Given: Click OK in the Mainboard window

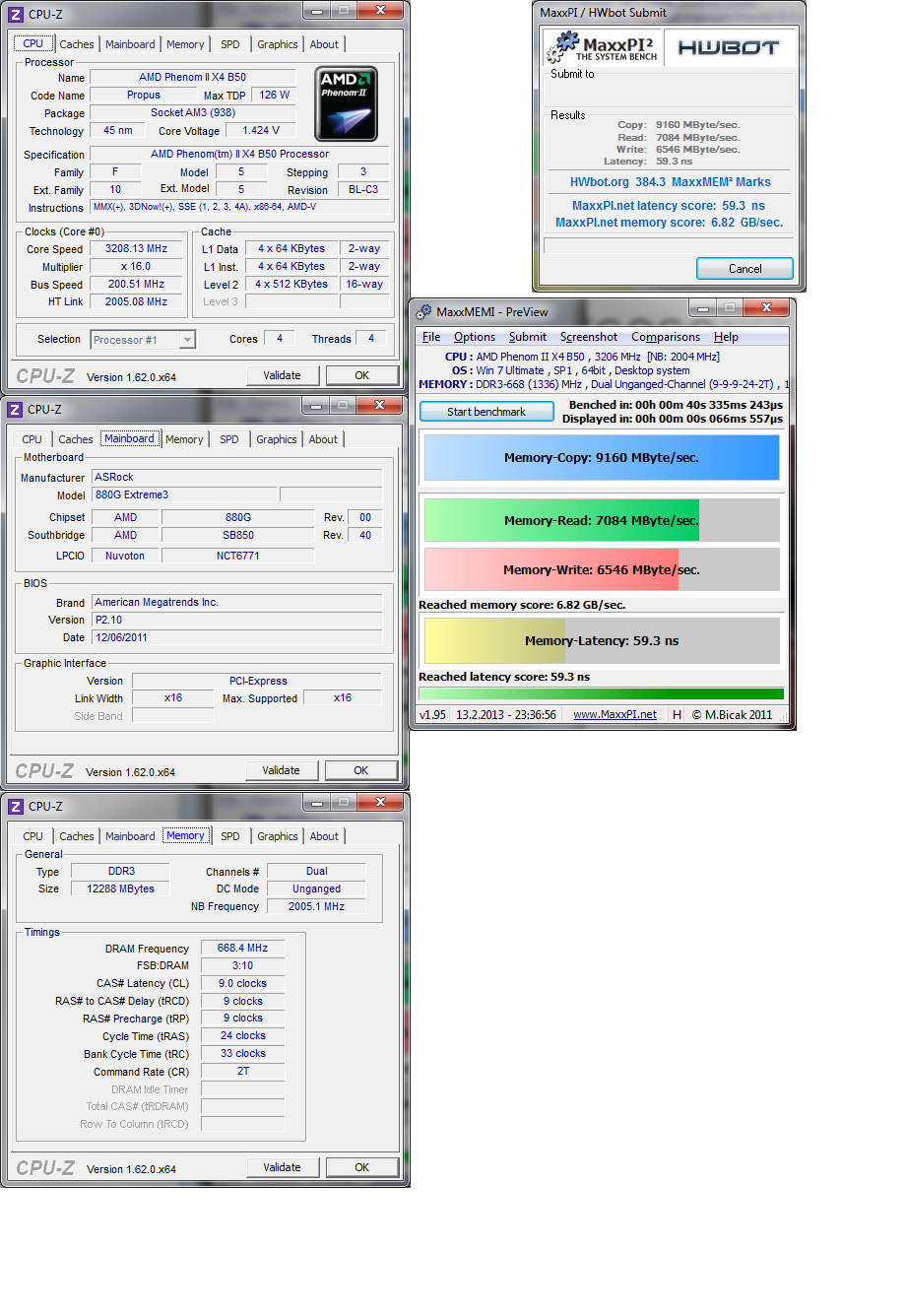Looking at the screenshot, I should 361,770.
